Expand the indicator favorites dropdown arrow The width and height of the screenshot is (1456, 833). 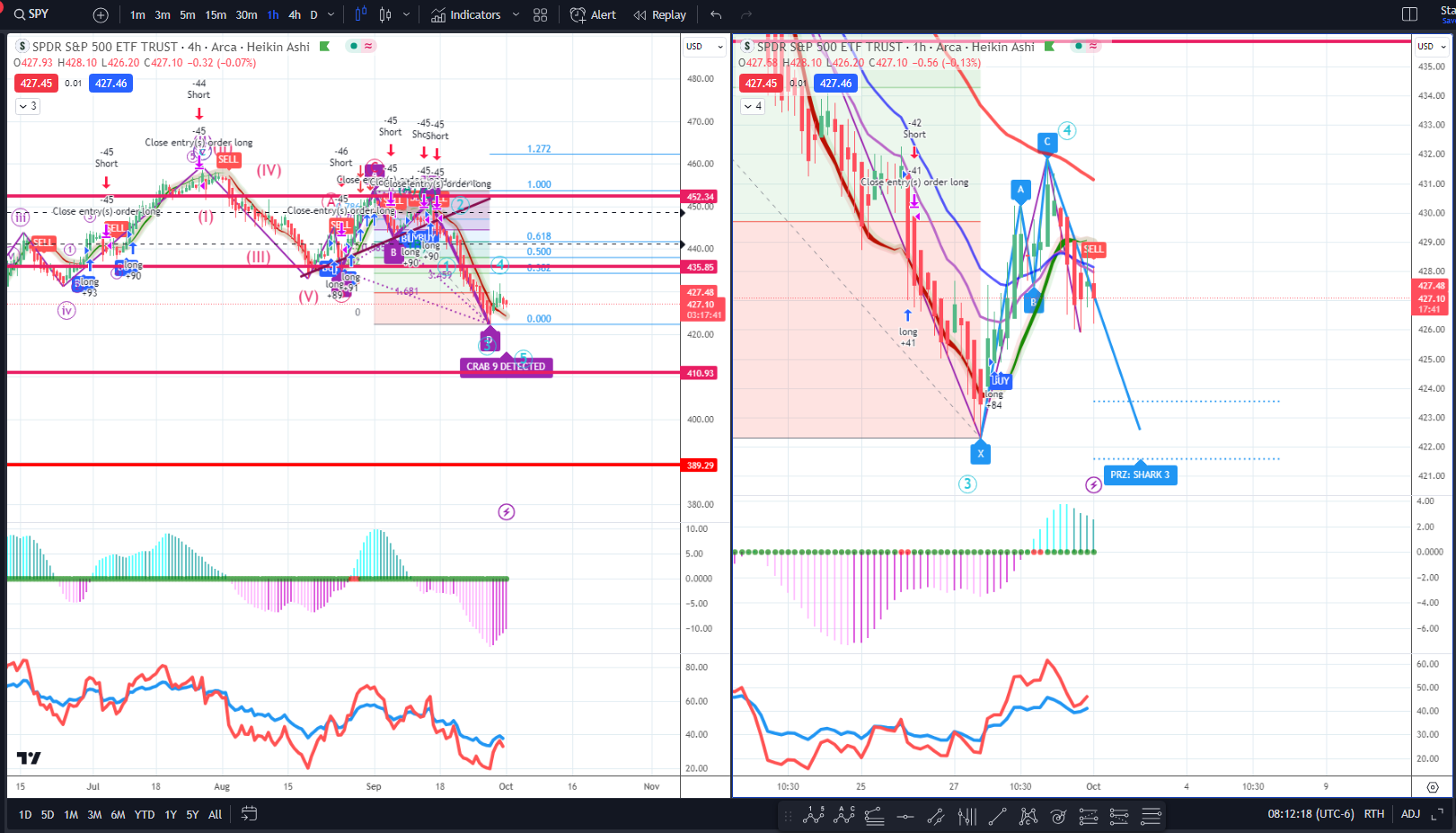tap(516, 15)
